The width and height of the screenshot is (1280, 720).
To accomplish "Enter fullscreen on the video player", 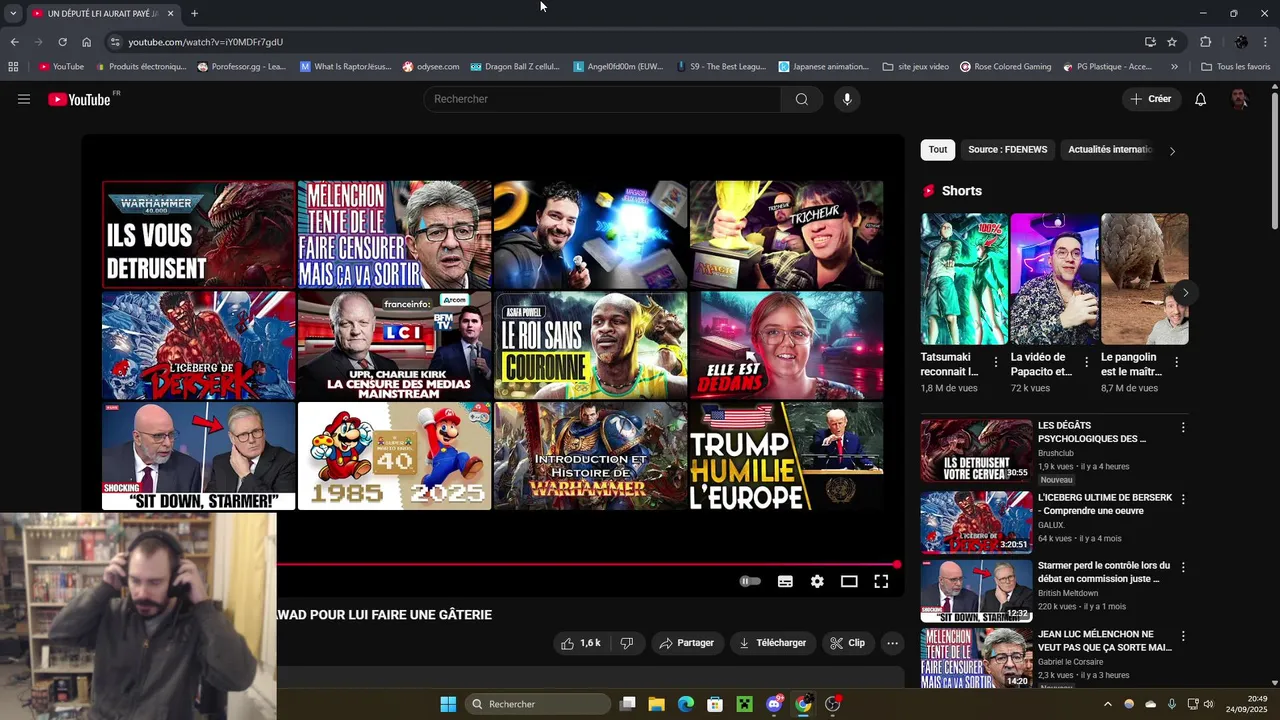I will pos(881,581).
